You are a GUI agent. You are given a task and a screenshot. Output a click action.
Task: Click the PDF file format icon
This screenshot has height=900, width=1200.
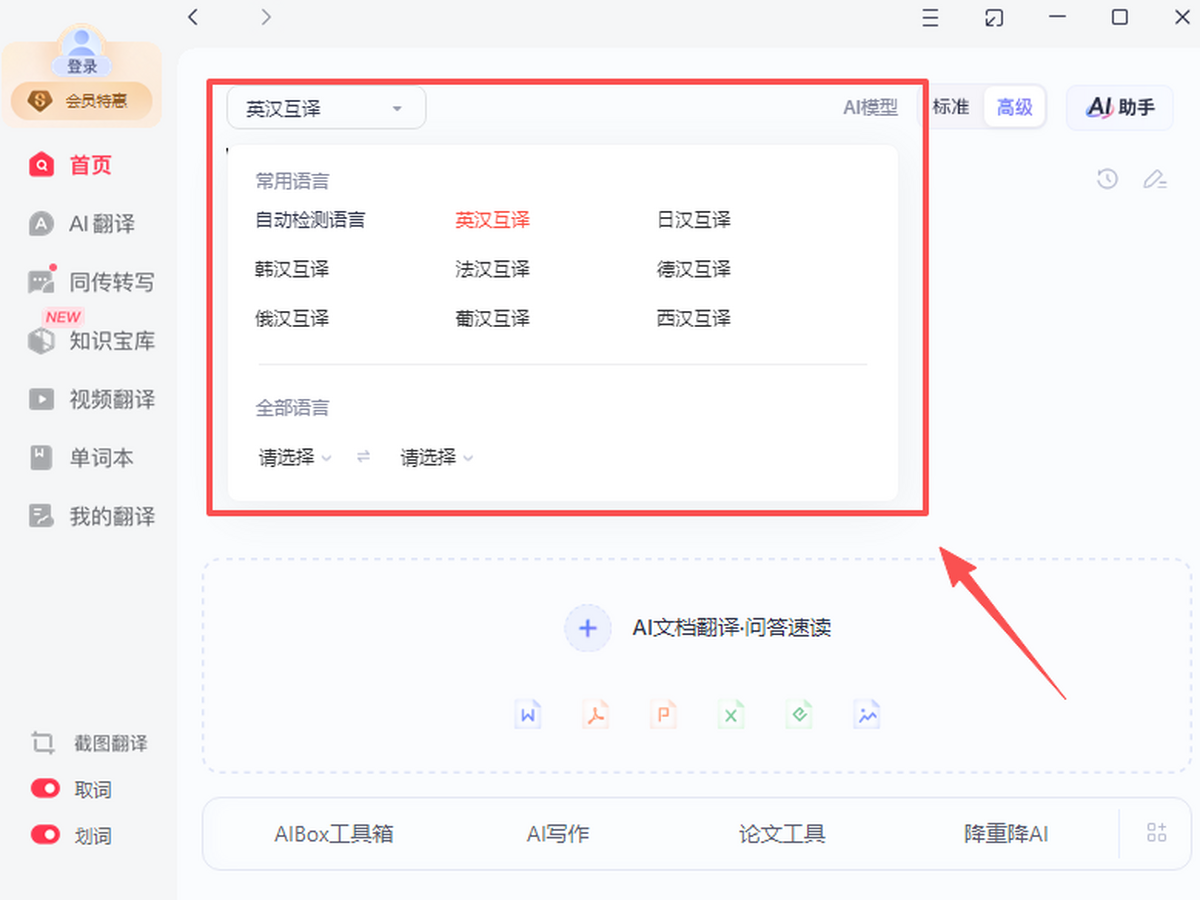[596, 715]
